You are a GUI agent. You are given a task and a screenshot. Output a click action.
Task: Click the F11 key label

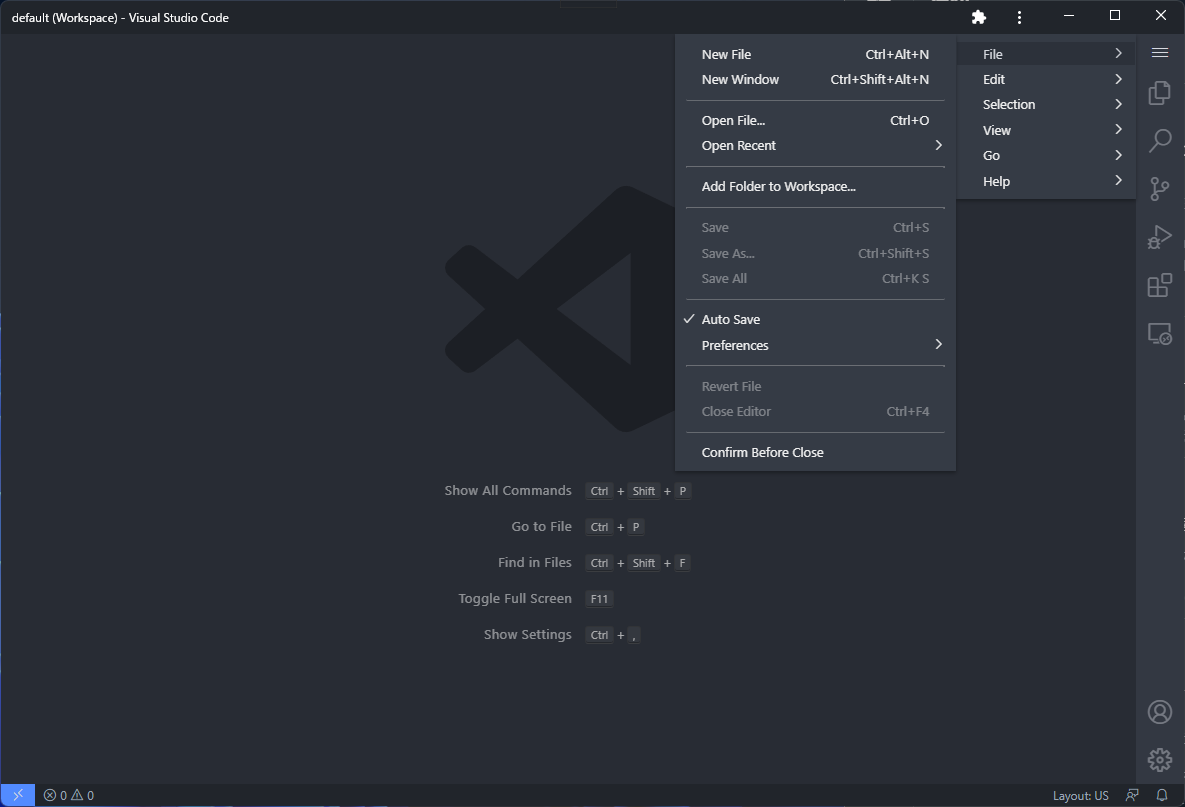click(x=599, y=599)
